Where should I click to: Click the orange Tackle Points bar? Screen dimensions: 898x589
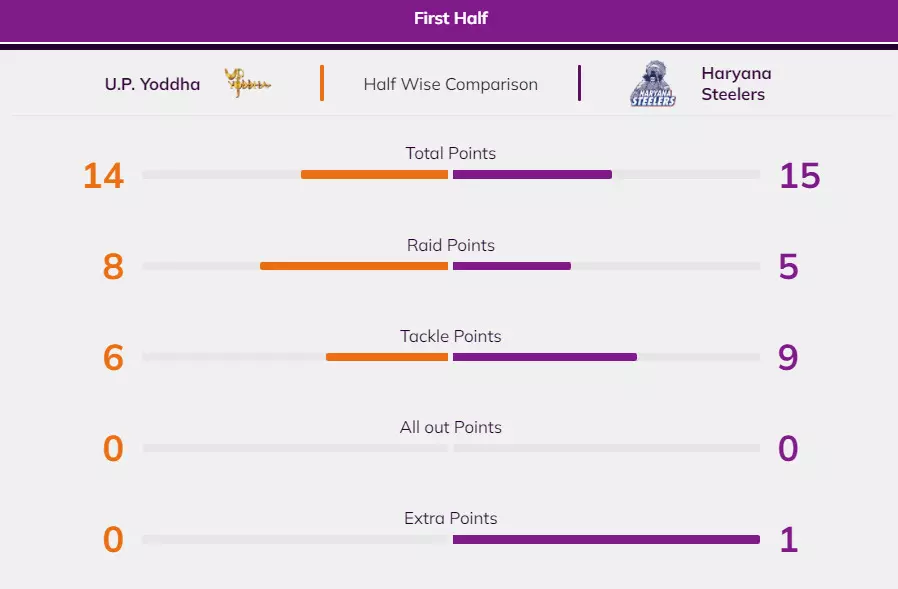click(x=387, y=357)
